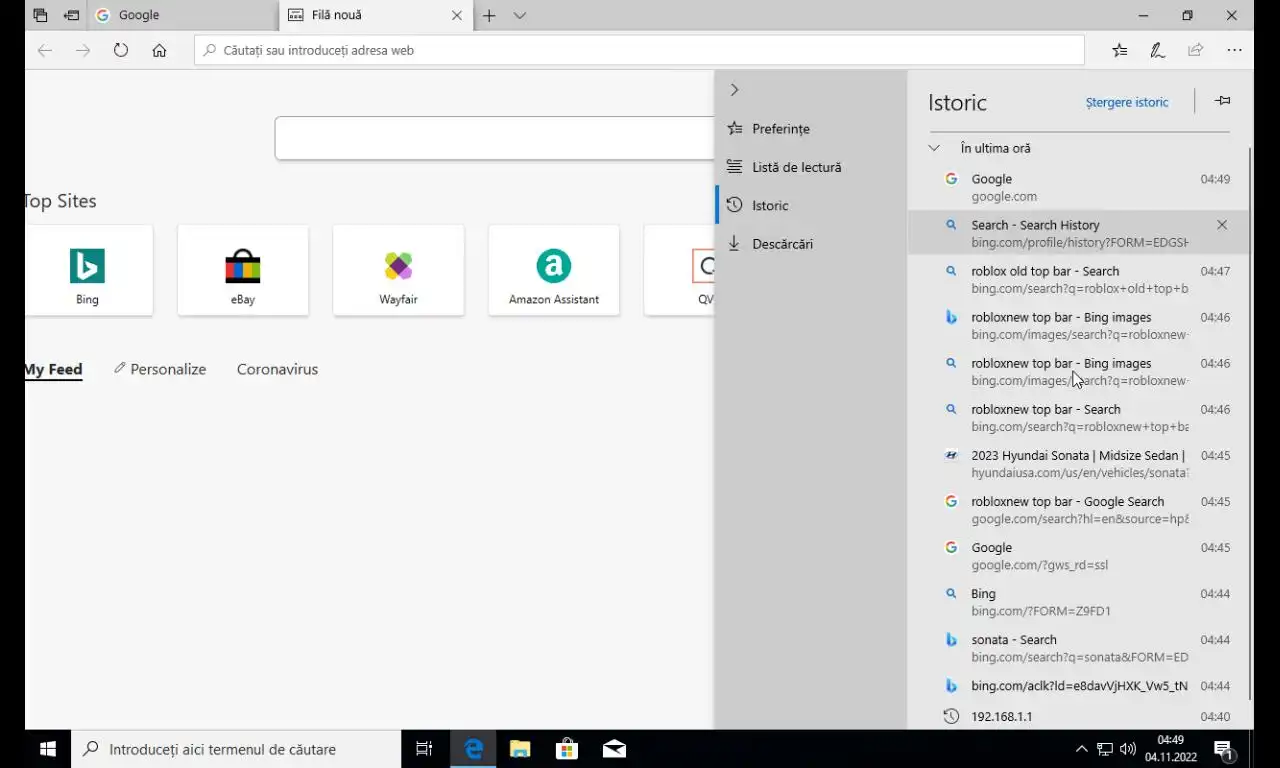Click the Edge icon in taskbar
Image resolution: width=1280 pixels, height=768 pixels.
(x=473, y=749)
